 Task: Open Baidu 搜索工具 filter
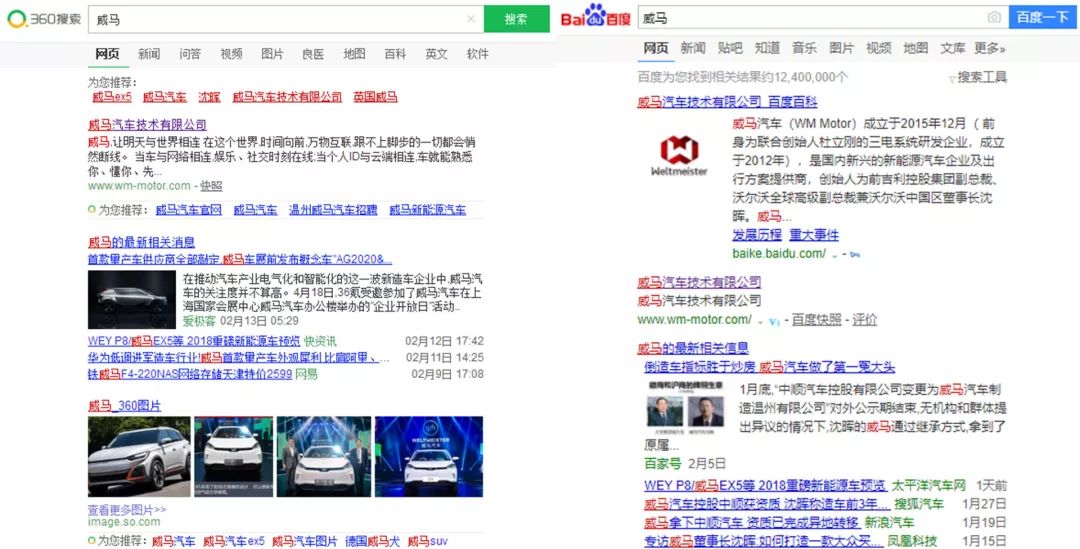pyautogui.click(x=977, y=77)
